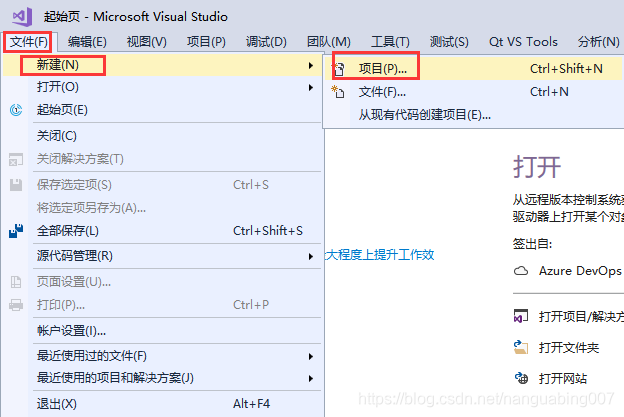Click the new file icon beside 文件(F)...

(x=338, y=92)
